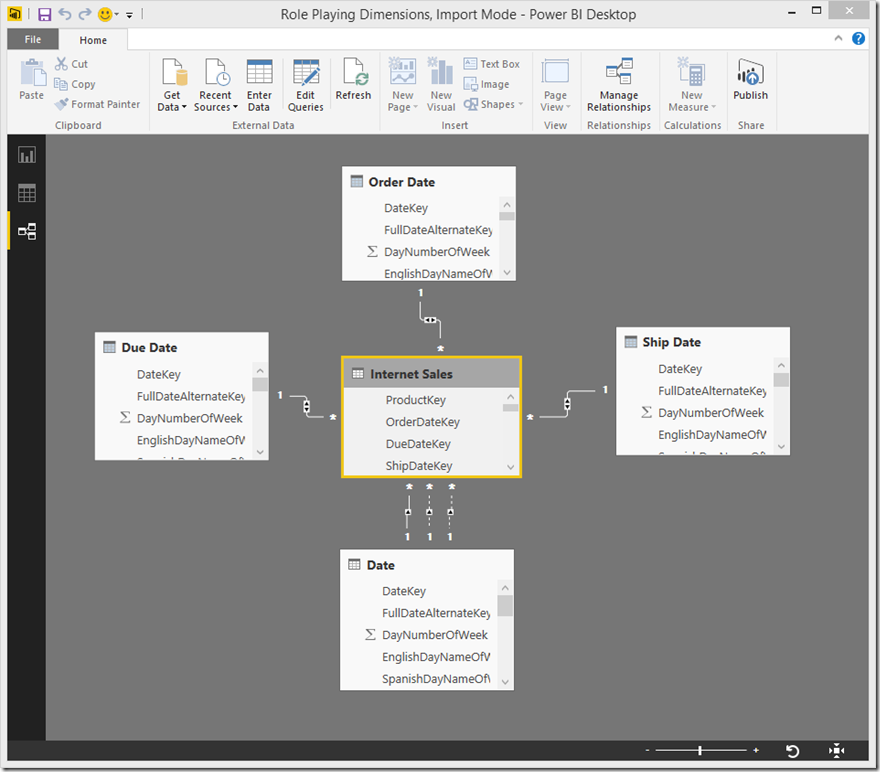Image resolution: width=880 pixels, height=772 pixels.
Task: Select the Order Date relationship direction arrow
Action: [x=430, y=320]
